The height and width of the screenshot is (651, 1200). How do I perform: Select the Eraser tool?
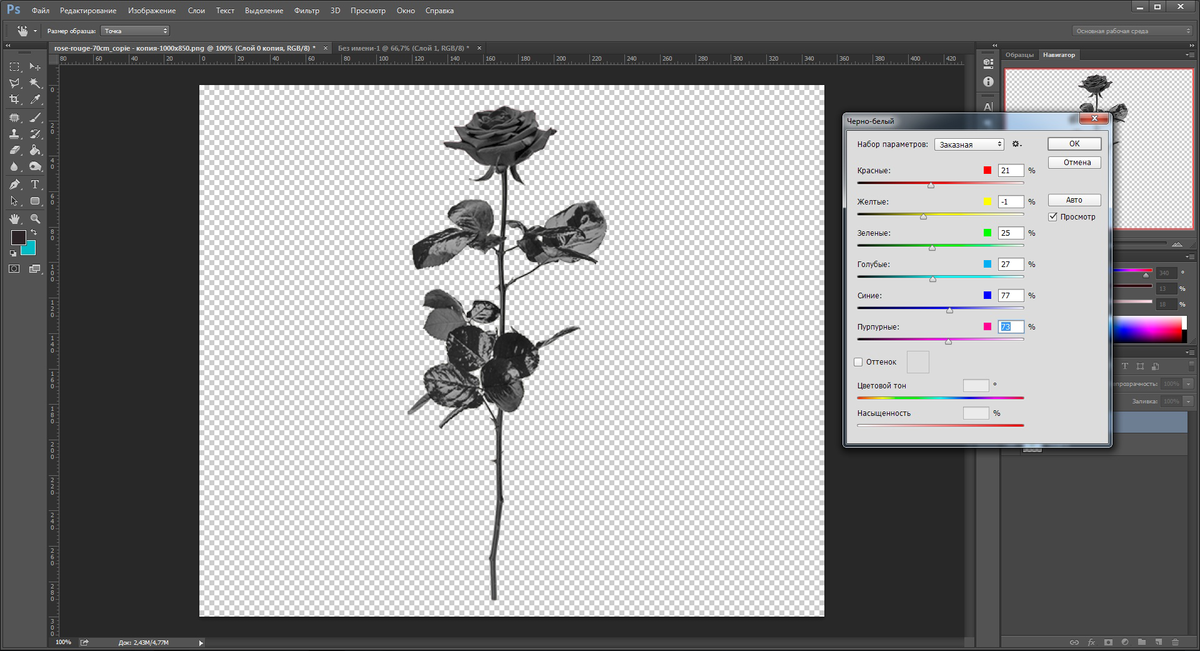(14, 150)
